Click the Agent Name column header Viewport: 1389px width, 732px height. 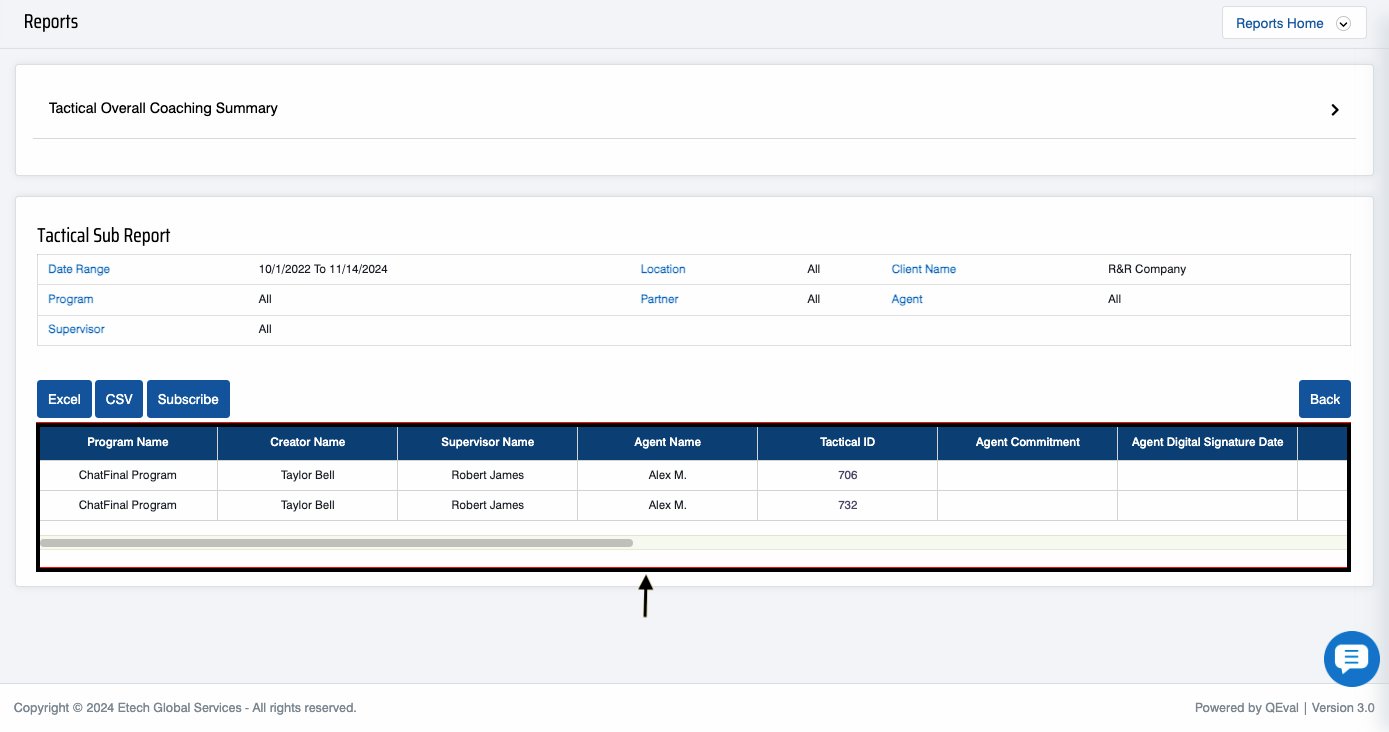(667, 442)
